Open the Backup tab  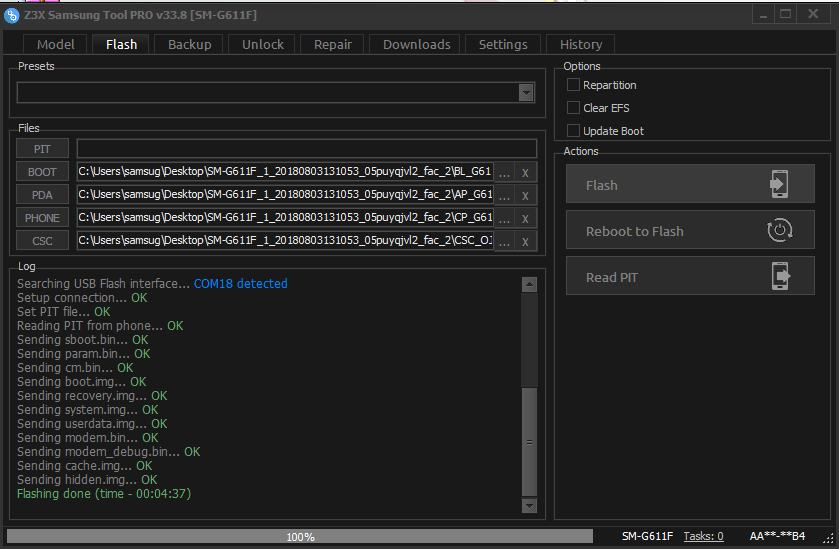pyautogui.click(x=189, y=44)
